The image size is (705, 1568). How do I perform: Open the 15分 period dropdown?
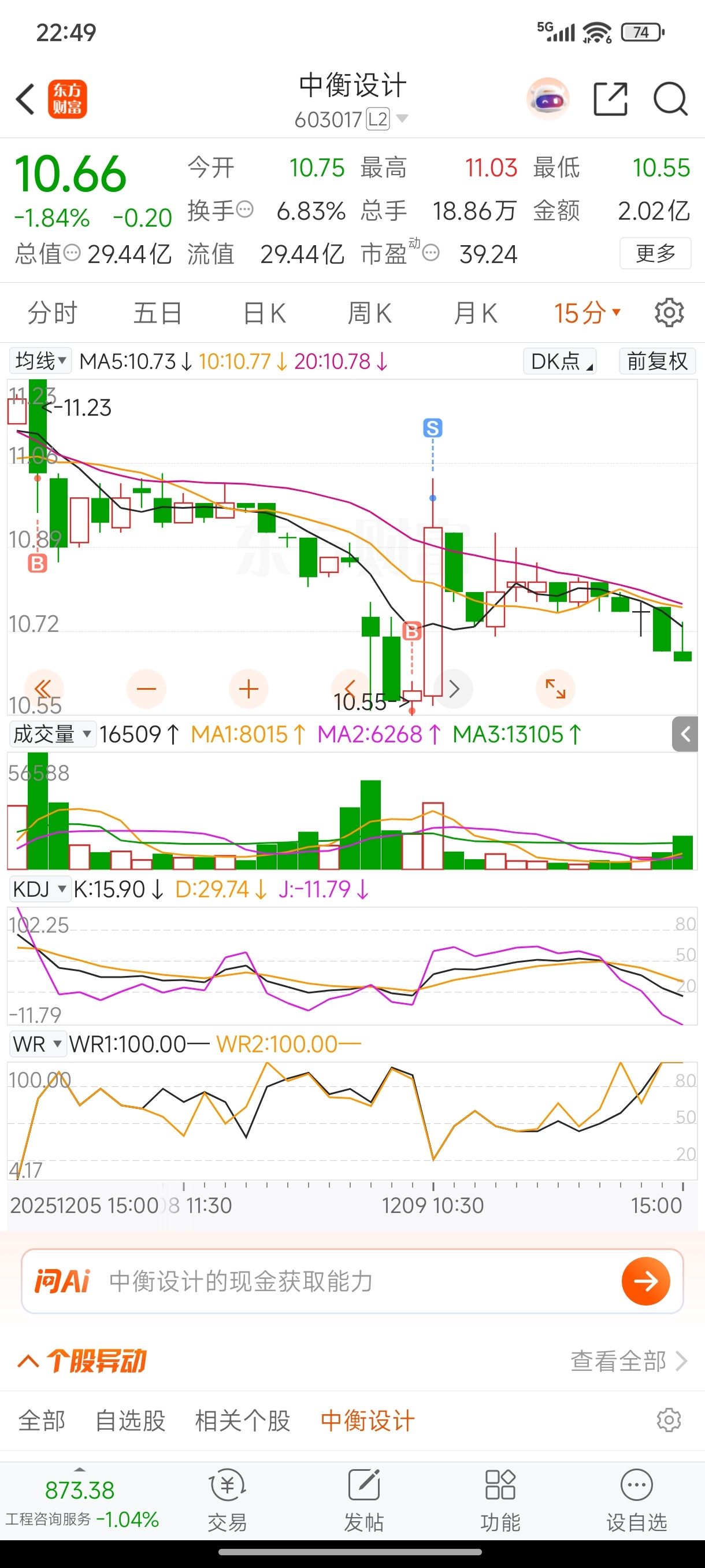587,313
